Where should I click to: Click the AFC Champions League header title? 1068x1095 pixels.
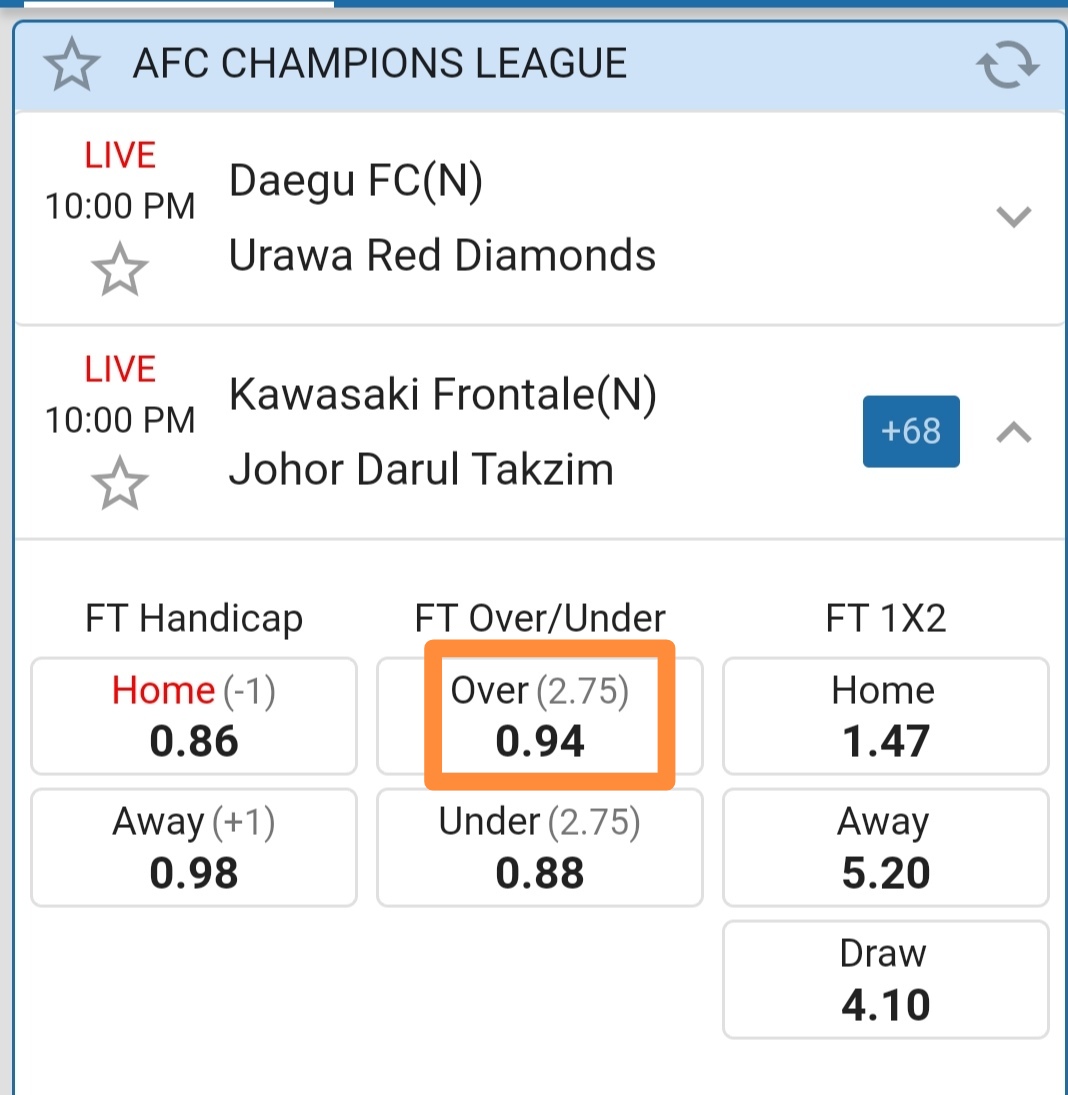pos(380,64)
